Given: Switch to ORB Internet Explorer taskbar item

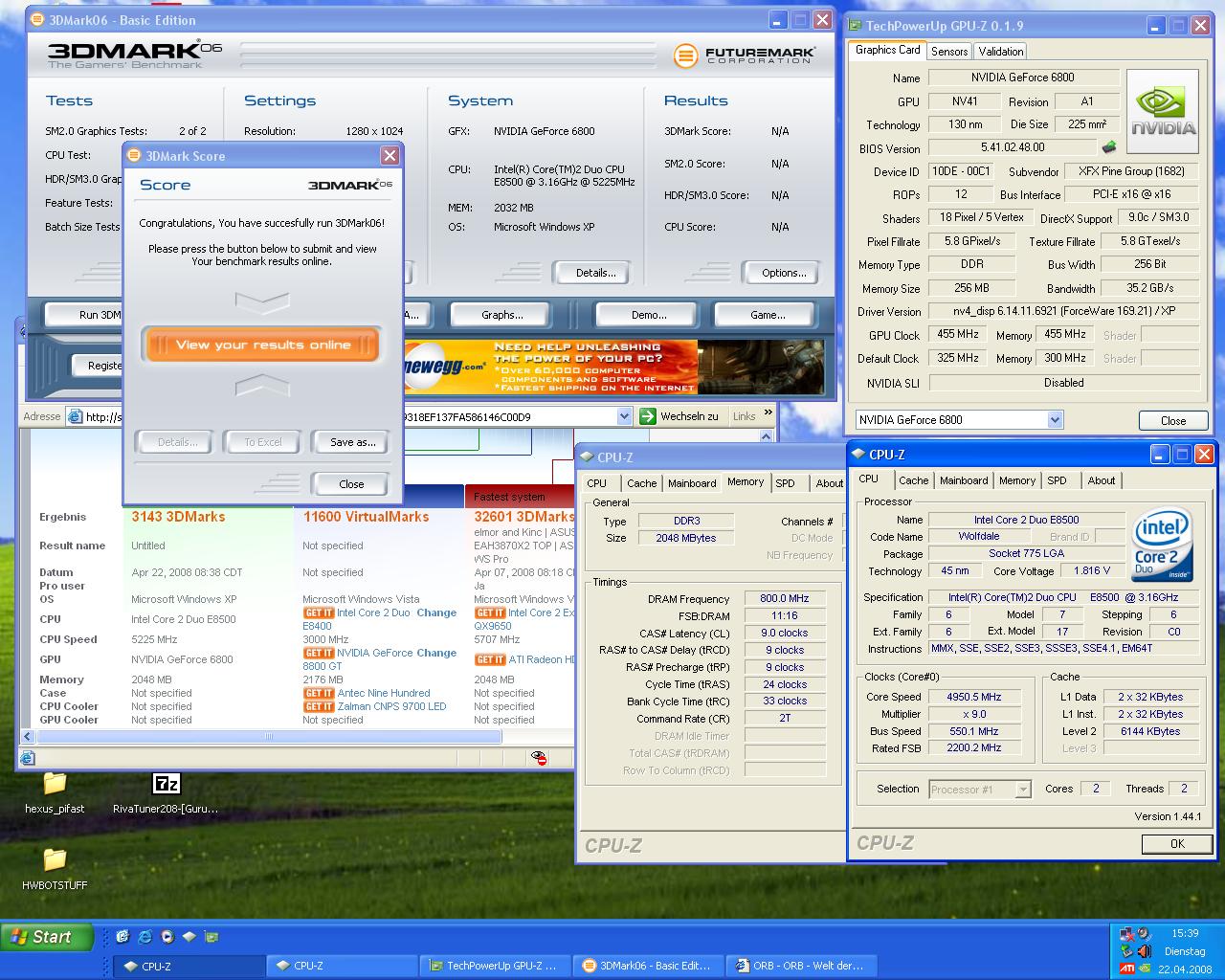Looking at the screenshot, I should [x=801, y=966].
